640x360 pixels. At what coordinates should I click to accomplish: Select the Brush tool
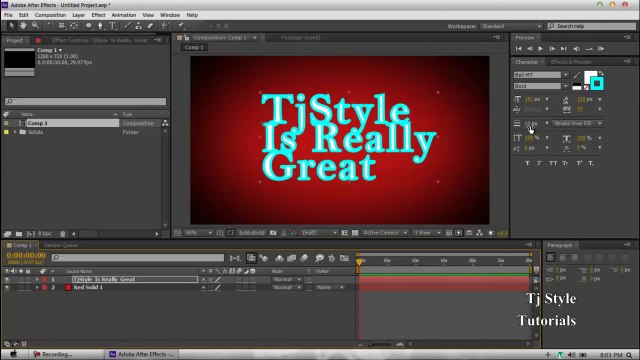[x=127, y=26]
